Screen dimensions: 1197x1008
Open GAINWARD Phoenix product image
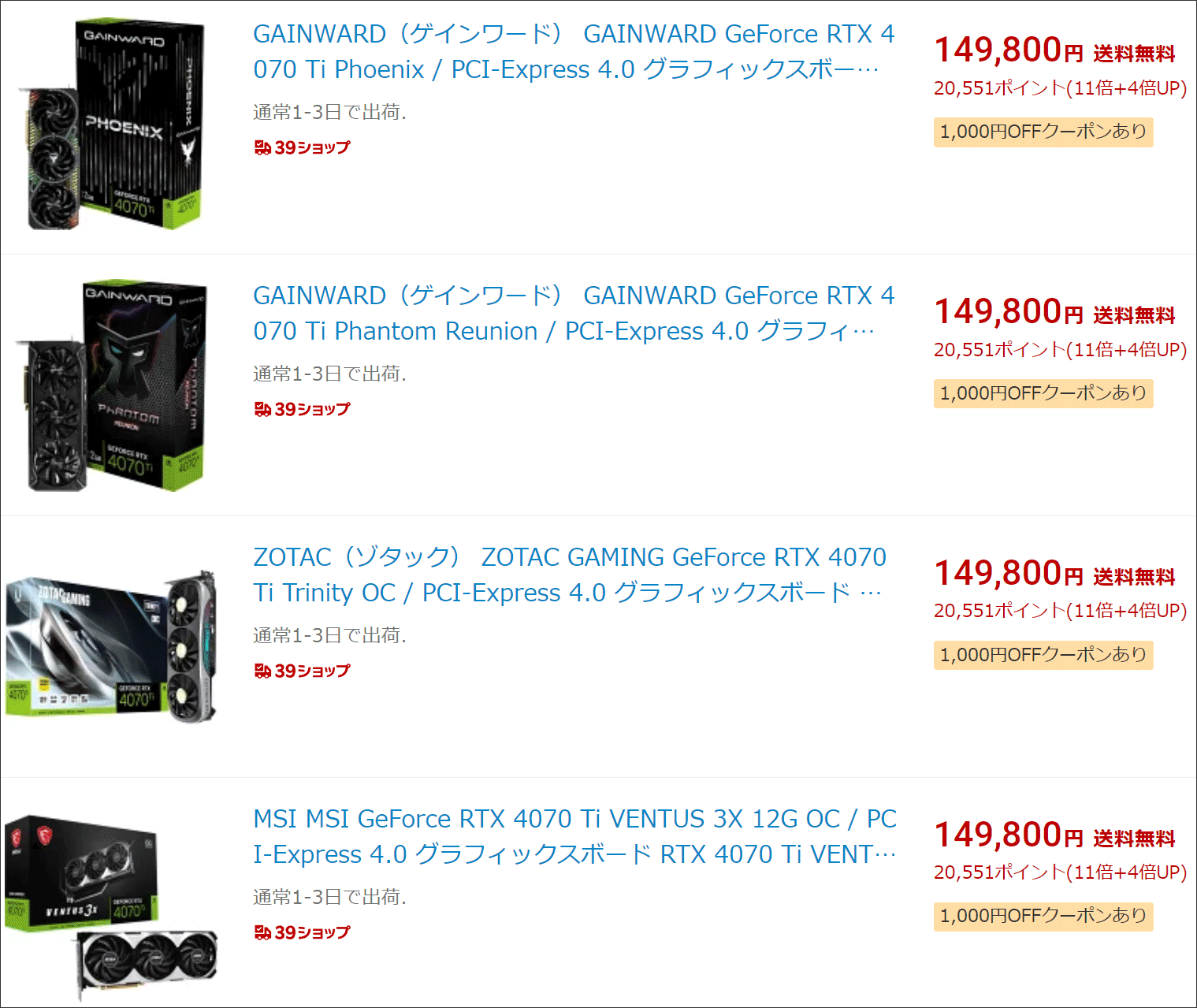112,125
